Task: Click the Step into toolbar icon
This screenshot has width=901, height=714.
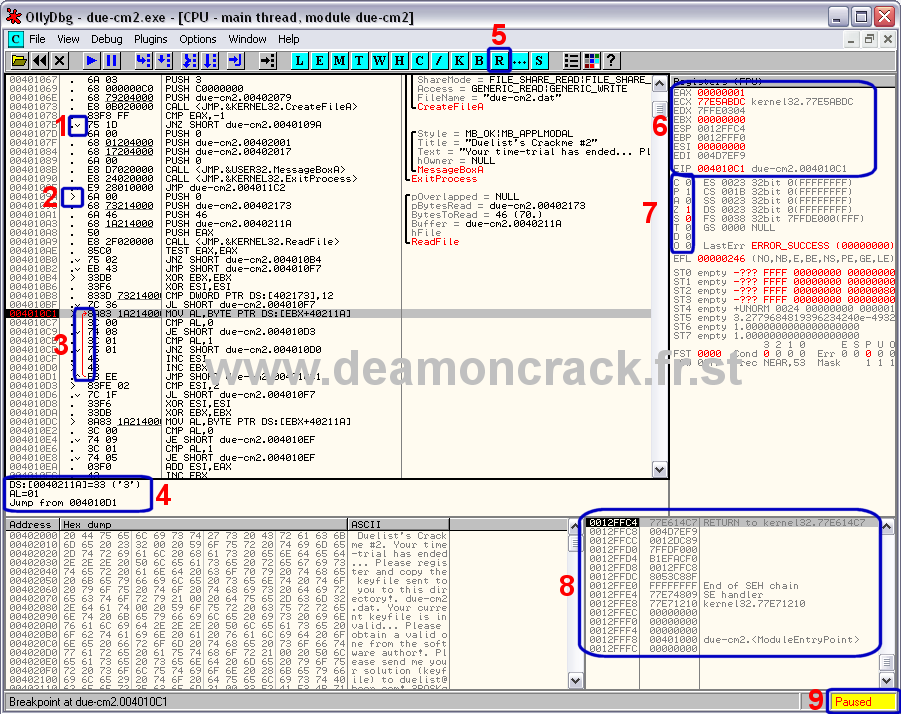Action: pyautogui.click(x=143, y=60)
